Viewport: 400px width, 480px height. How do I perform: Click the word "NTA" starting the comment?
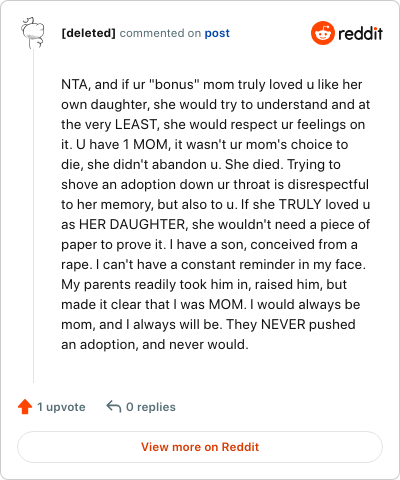[x=74, y=84]
